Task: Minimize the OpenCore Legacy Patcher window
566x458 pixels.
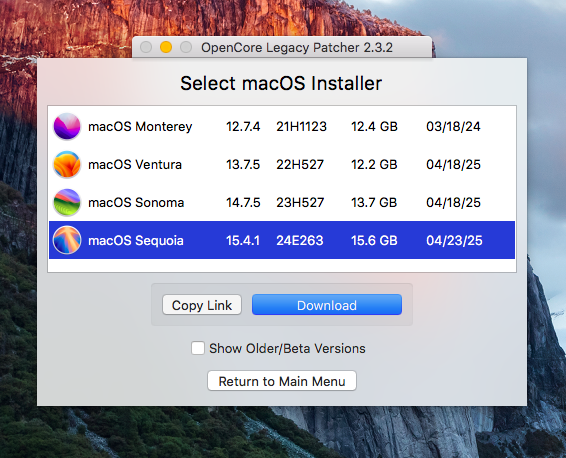Action: coord(166,47)
